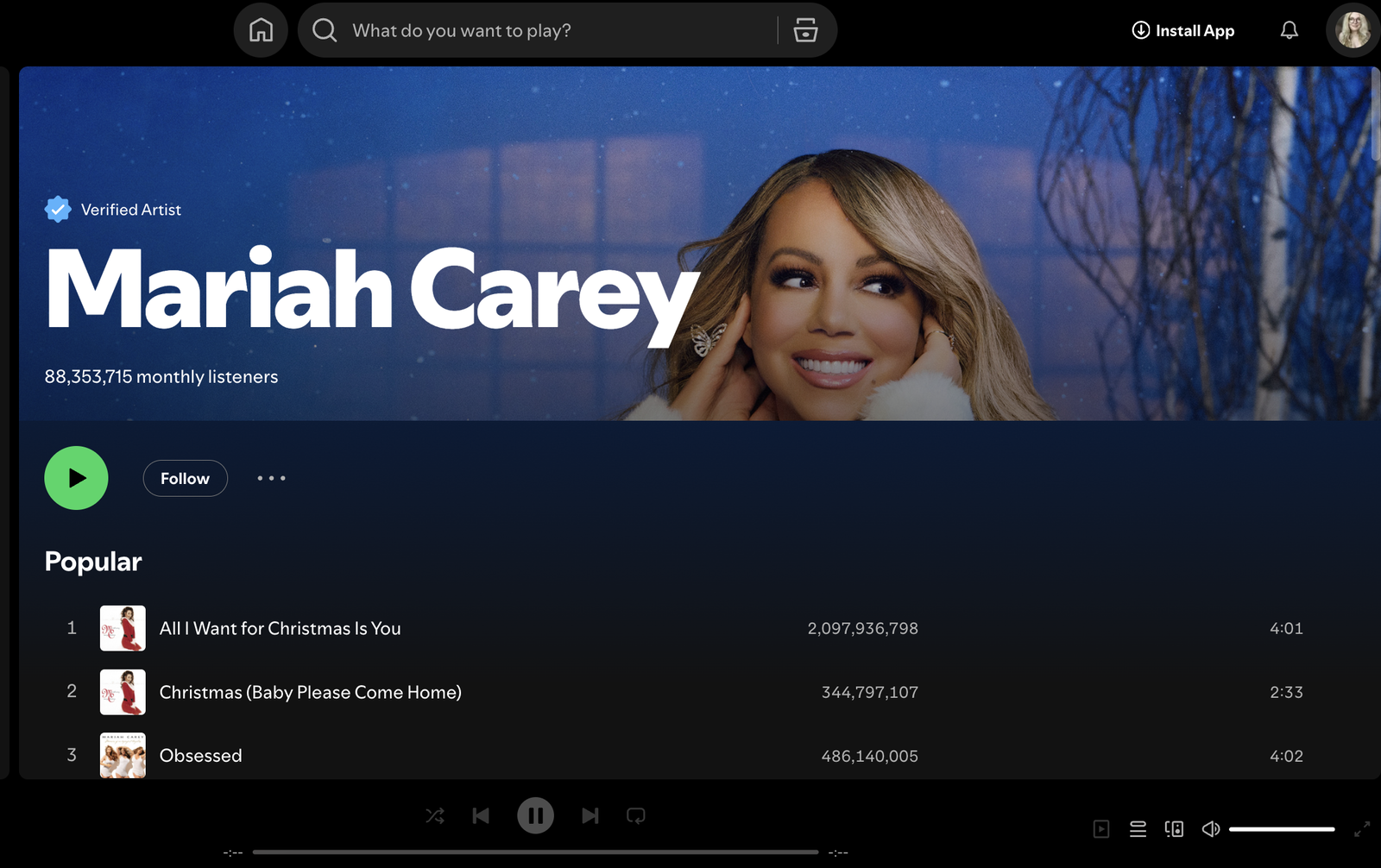
Task: Open the search magnifier
Action: pos(324,29)
